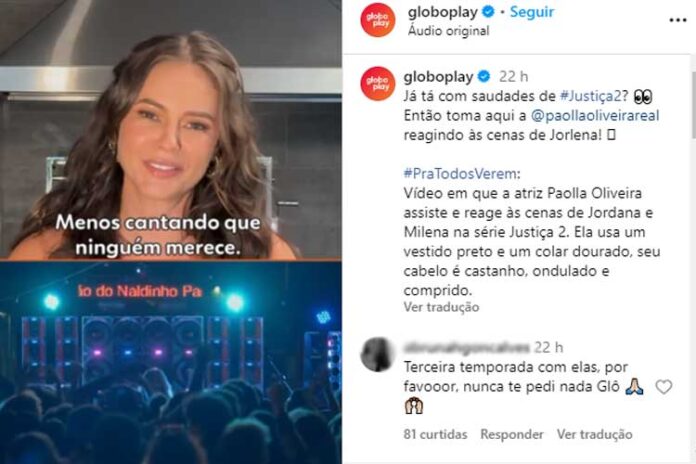This screenshot has height=464, width=696.
Task: View the 81 curtidas likes list
Action: [435, 434]
